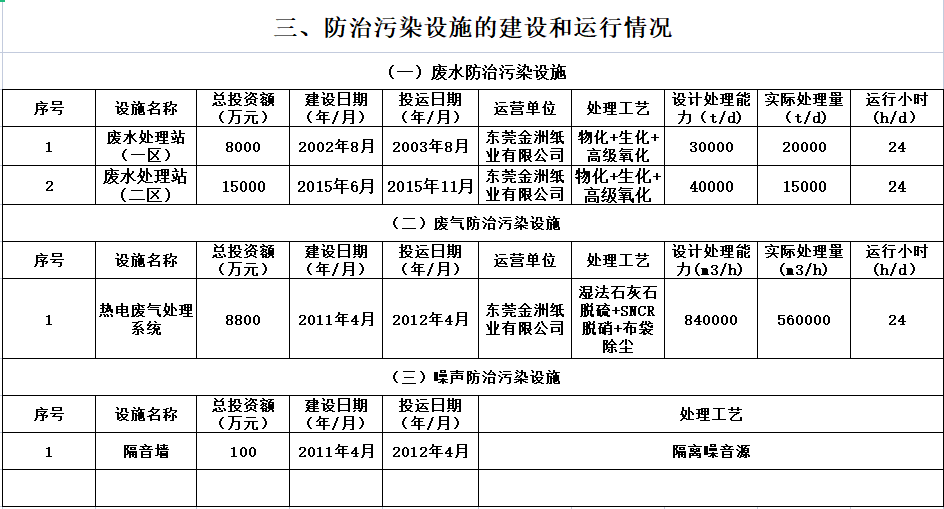
Task: Select the 2002年8月 construction date cell
Action: pyautogui.click(x=336, y=147)
